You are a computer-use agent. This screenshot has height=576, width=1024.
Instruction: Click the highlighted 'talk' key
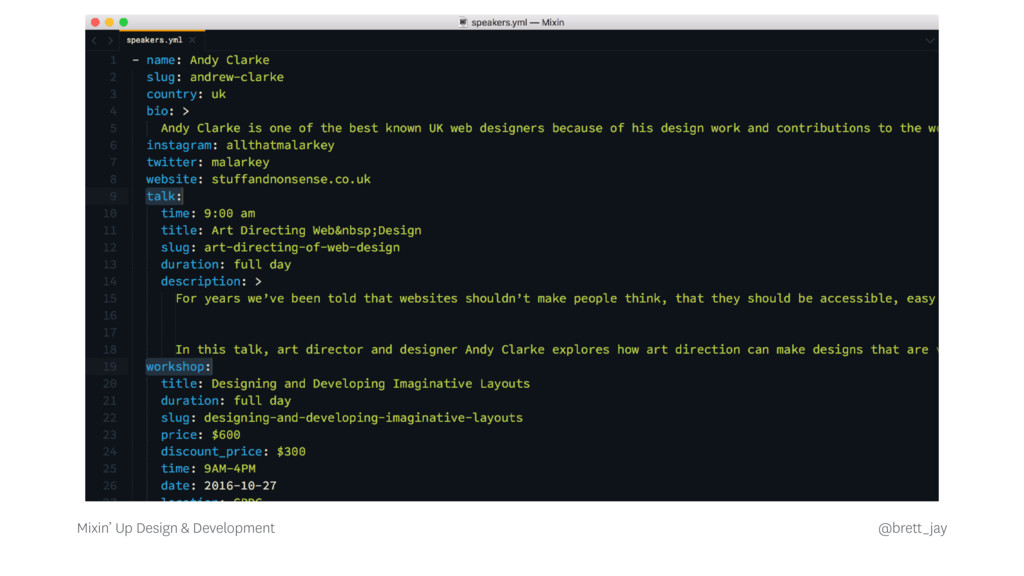[161, 196]
